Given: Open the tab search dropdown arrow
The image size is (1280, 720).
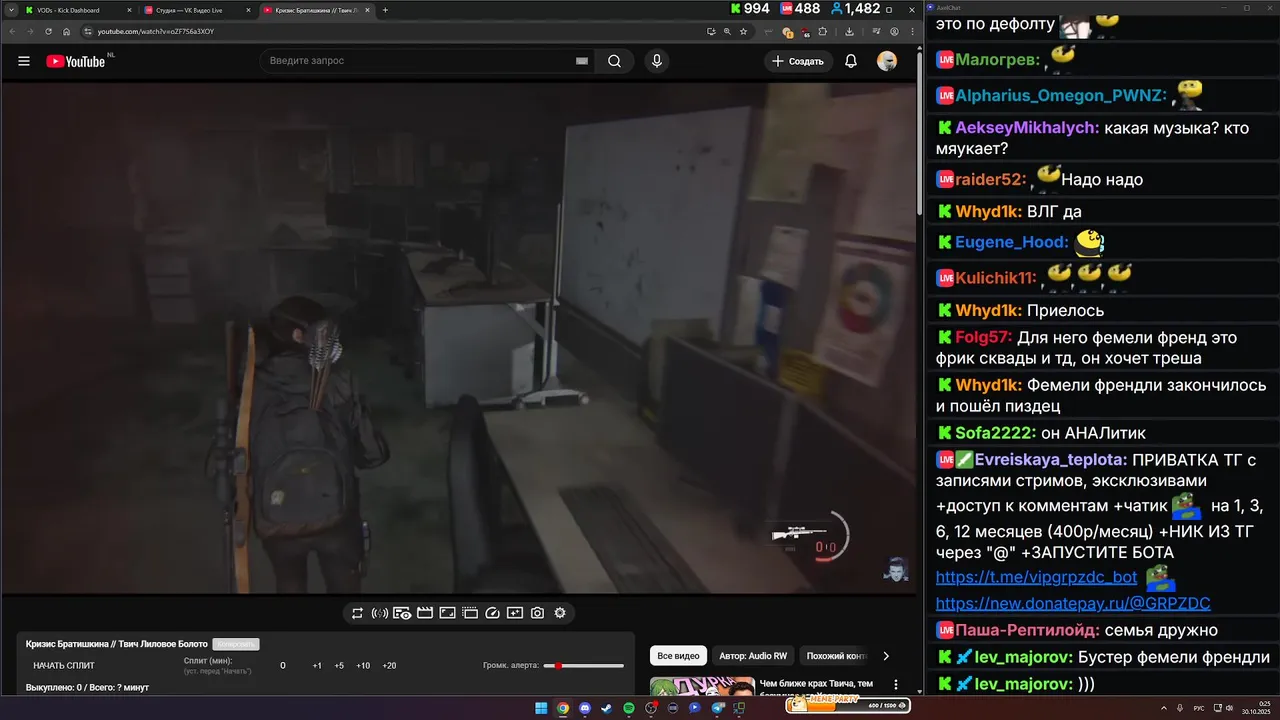Looking at the screenshot, I should pos(10,10).
